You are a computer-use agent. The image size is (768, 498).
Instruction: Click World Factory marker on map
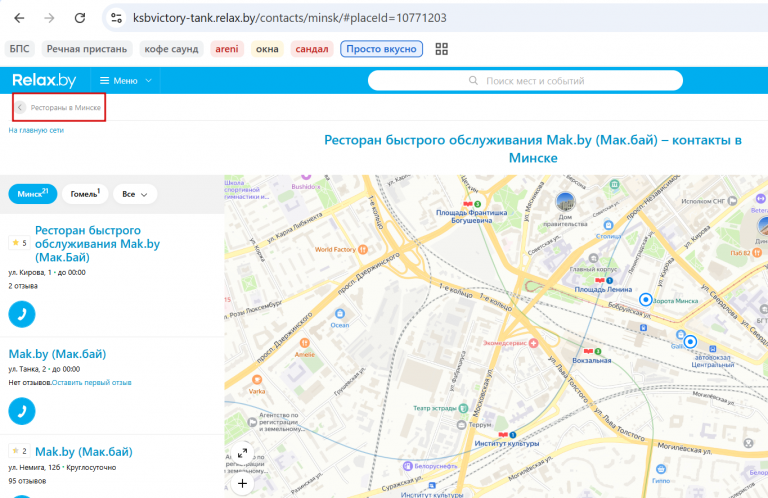point(363,249)
